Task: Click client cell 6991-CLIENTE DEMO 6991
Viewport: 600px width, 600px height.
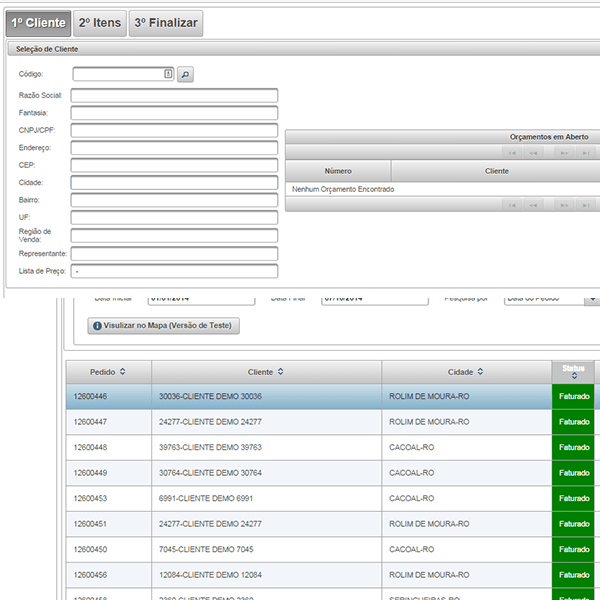Action: (x=266, y=498)
